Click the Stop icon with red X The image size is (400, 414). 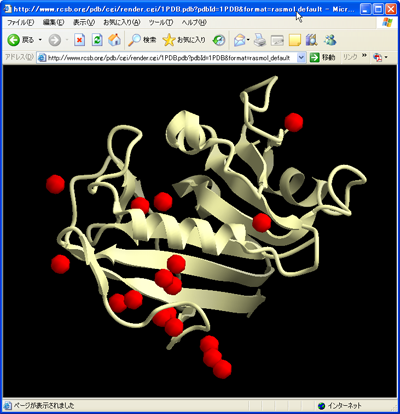click(79, 40)
